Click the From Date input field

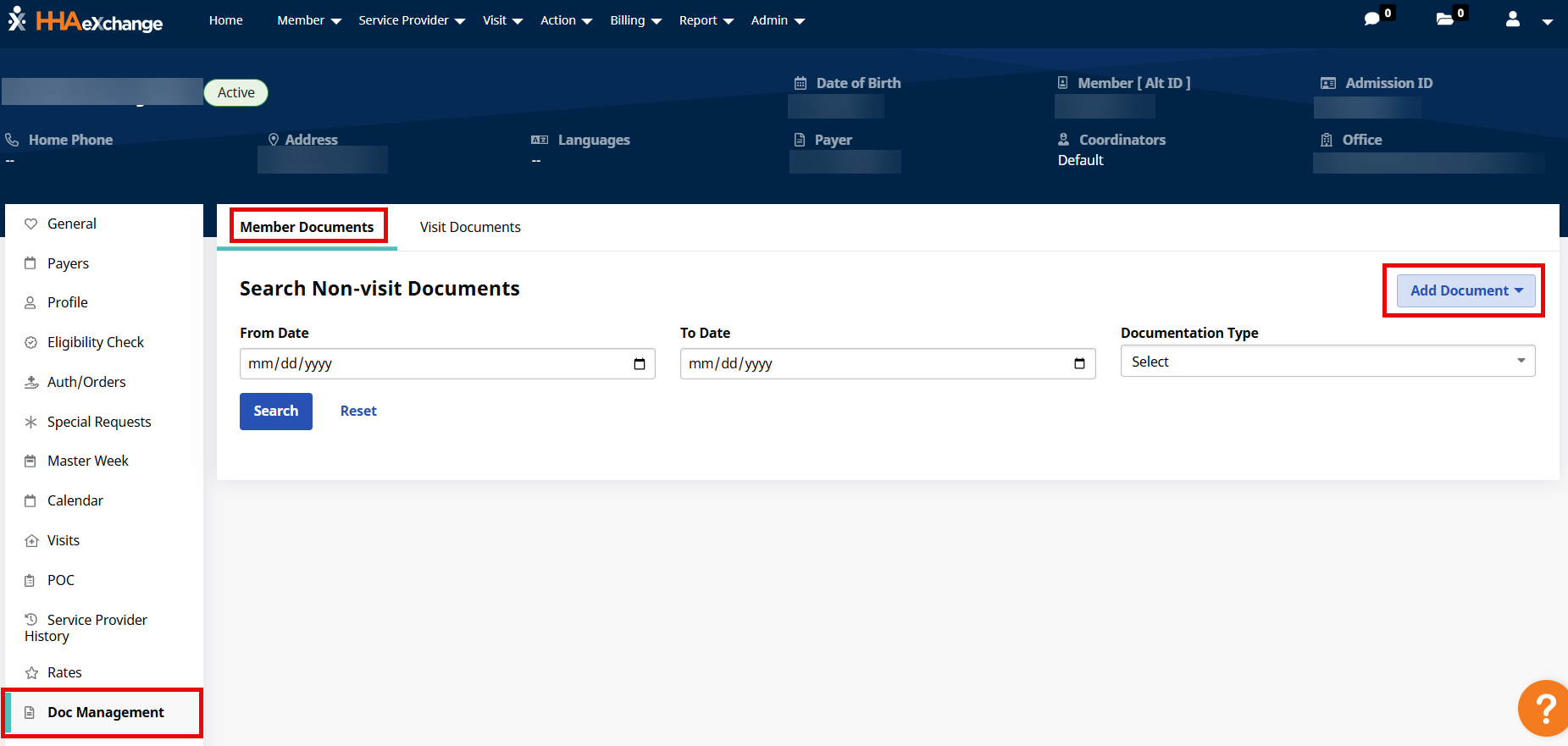click(x=432, y=364)
